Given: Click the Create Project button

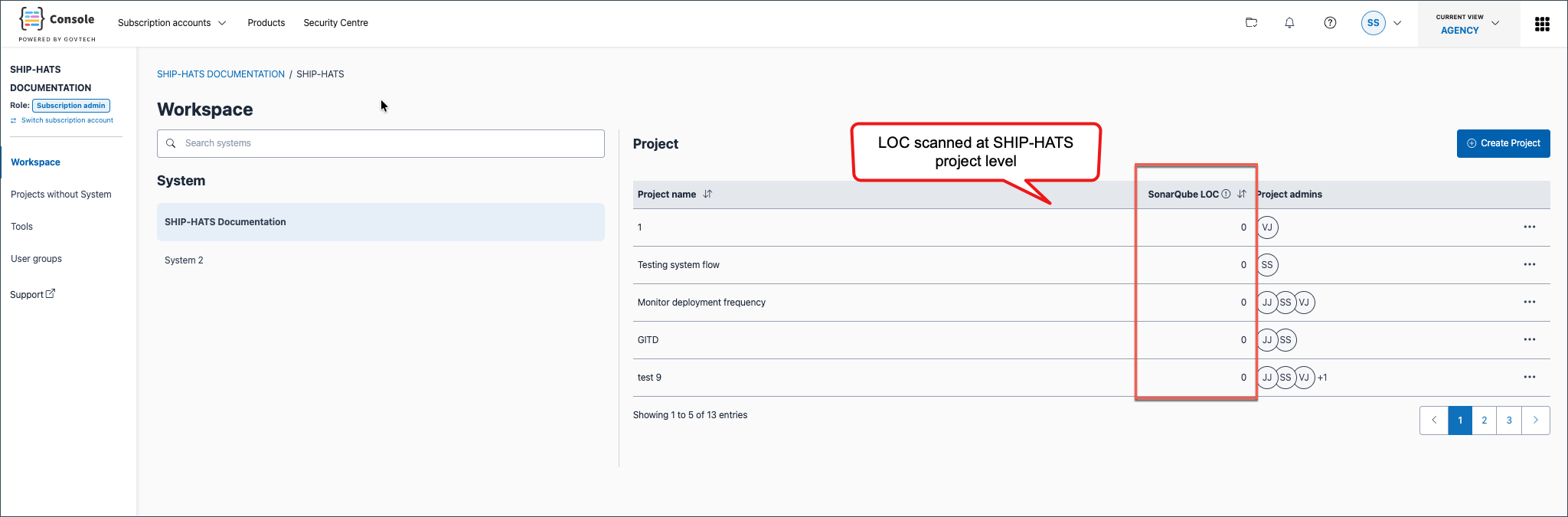Looking at the screenshot, I should click(1503, 143).
